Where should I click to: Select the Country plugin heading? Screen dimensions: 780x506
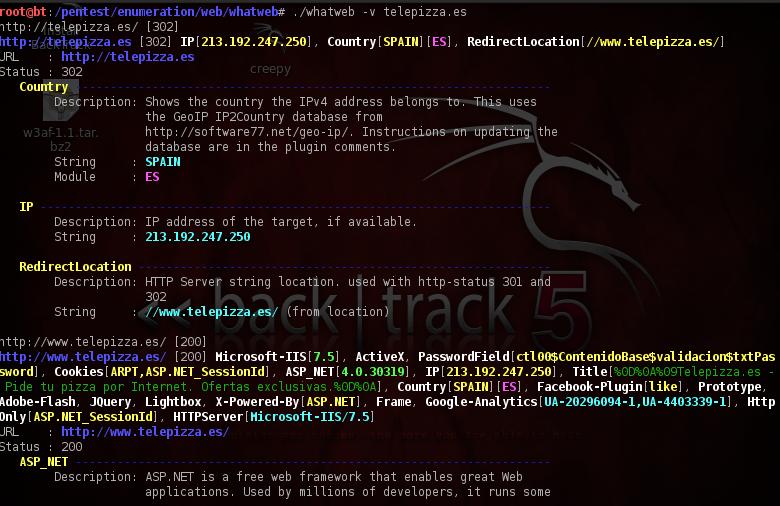tap(44, 87)
